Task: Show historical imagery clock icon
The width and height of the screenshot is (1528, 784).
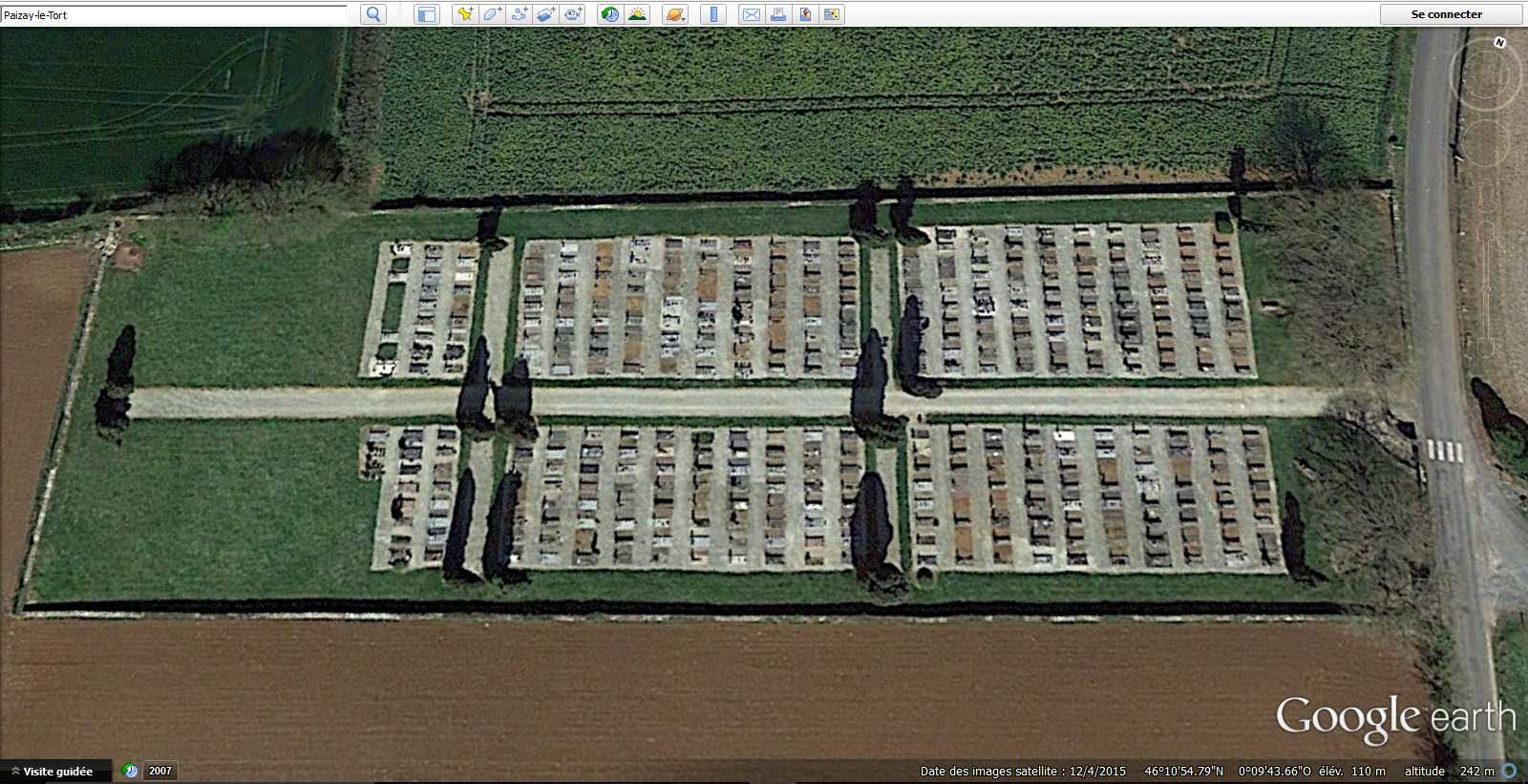Action: (609, 14)
